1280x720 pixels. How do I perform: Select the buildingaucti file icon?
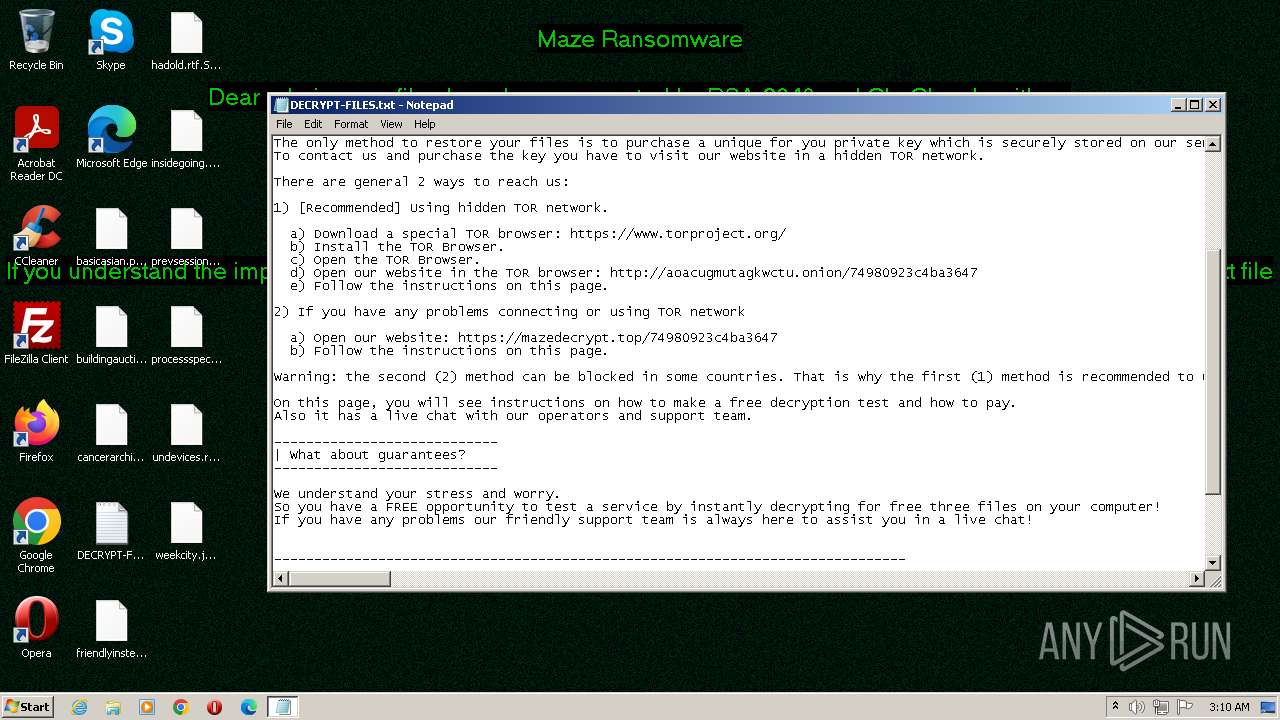(111, 334)
